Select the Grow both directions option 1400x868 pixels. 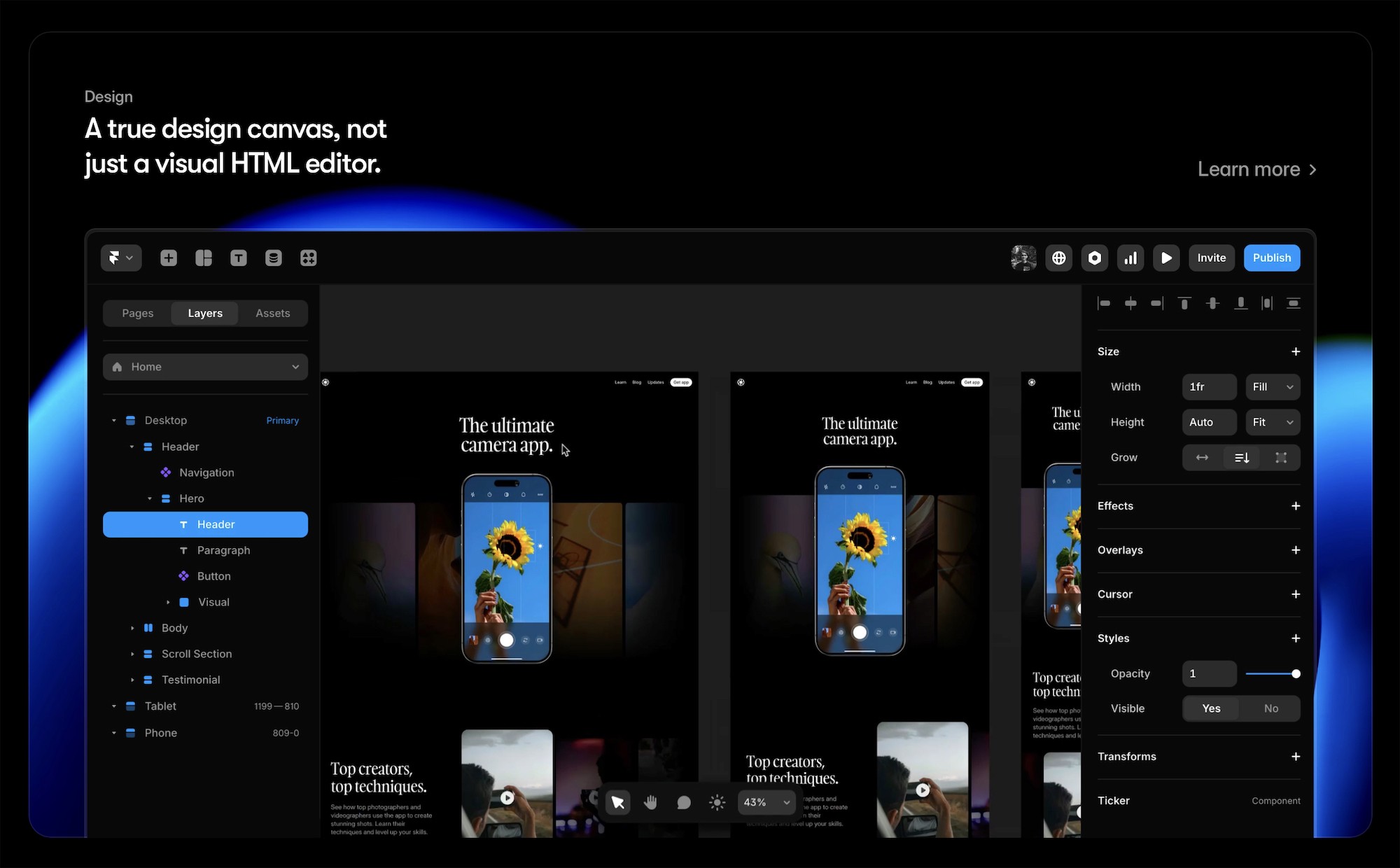point(1281,458)
